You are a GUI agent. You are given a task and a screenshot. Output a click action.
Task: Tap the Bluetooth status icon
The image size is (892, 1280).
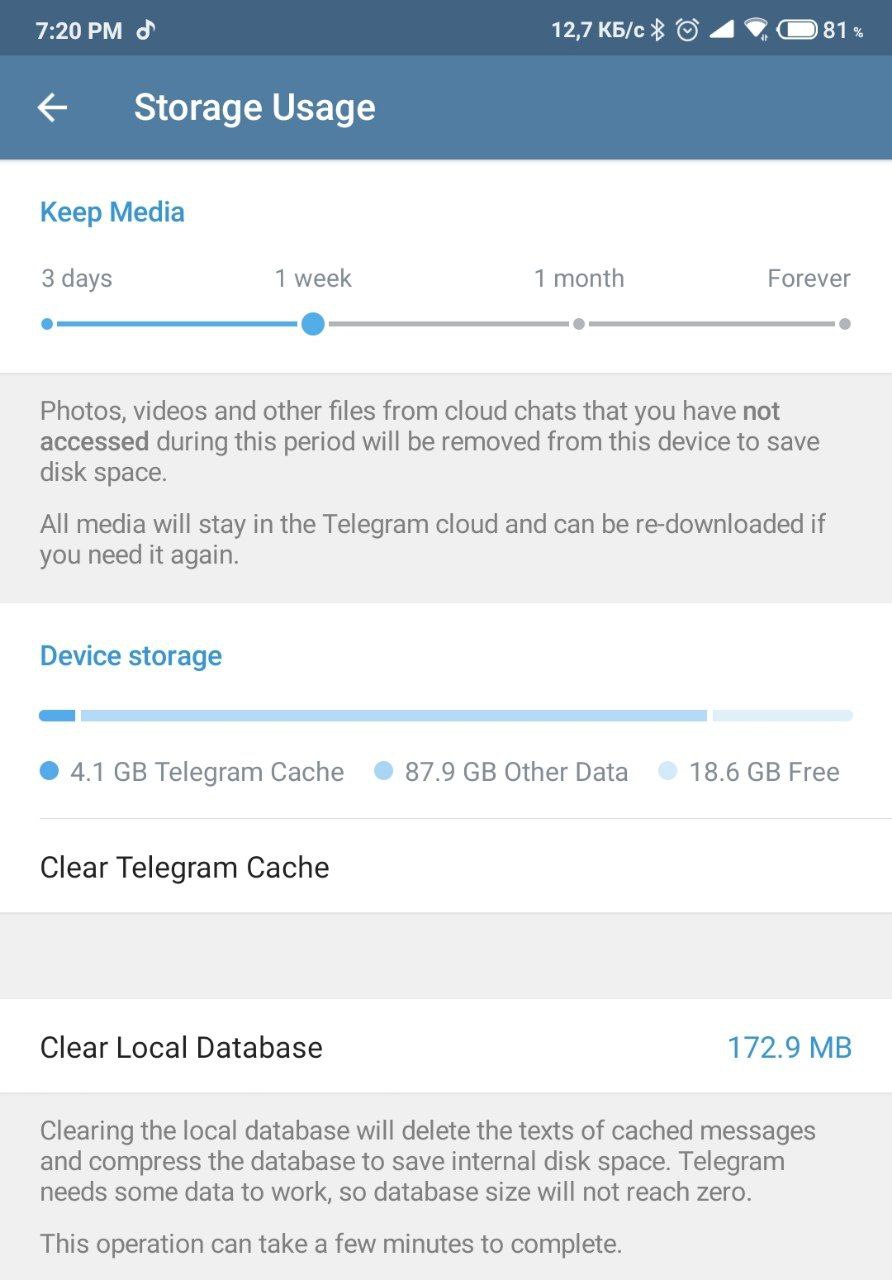(657, 30)
